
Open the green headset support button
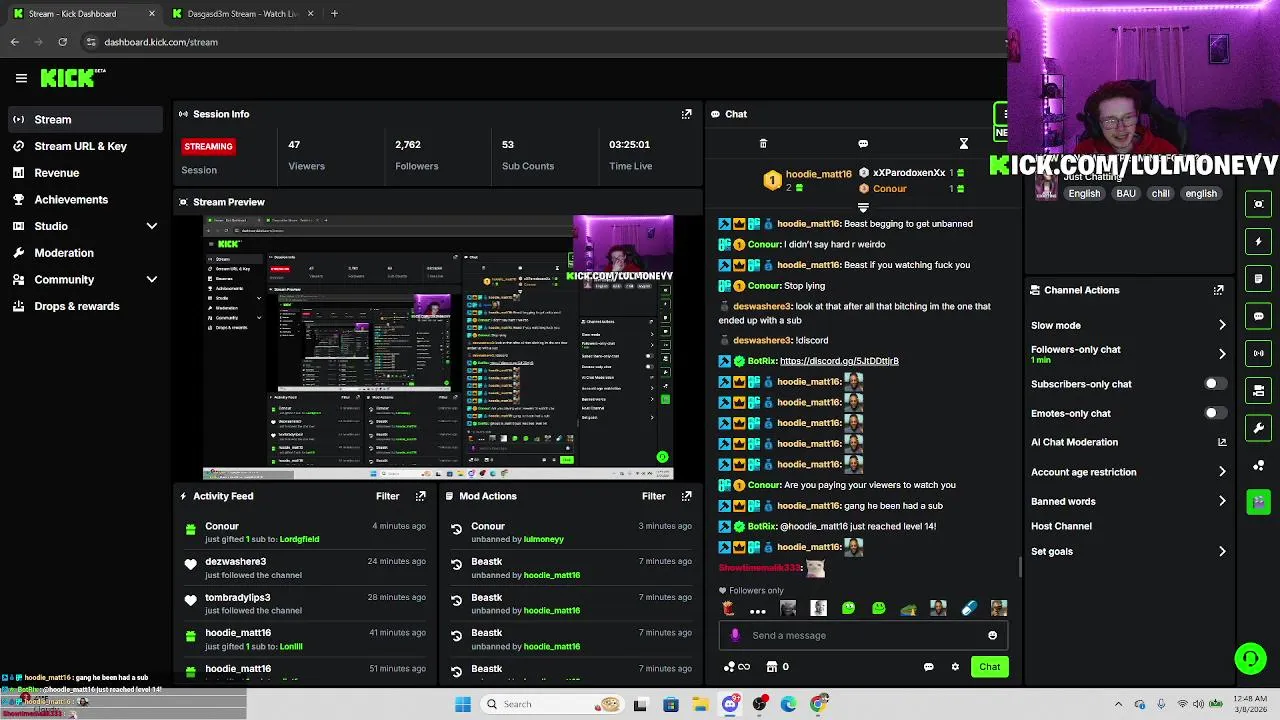coord(1250,658)
